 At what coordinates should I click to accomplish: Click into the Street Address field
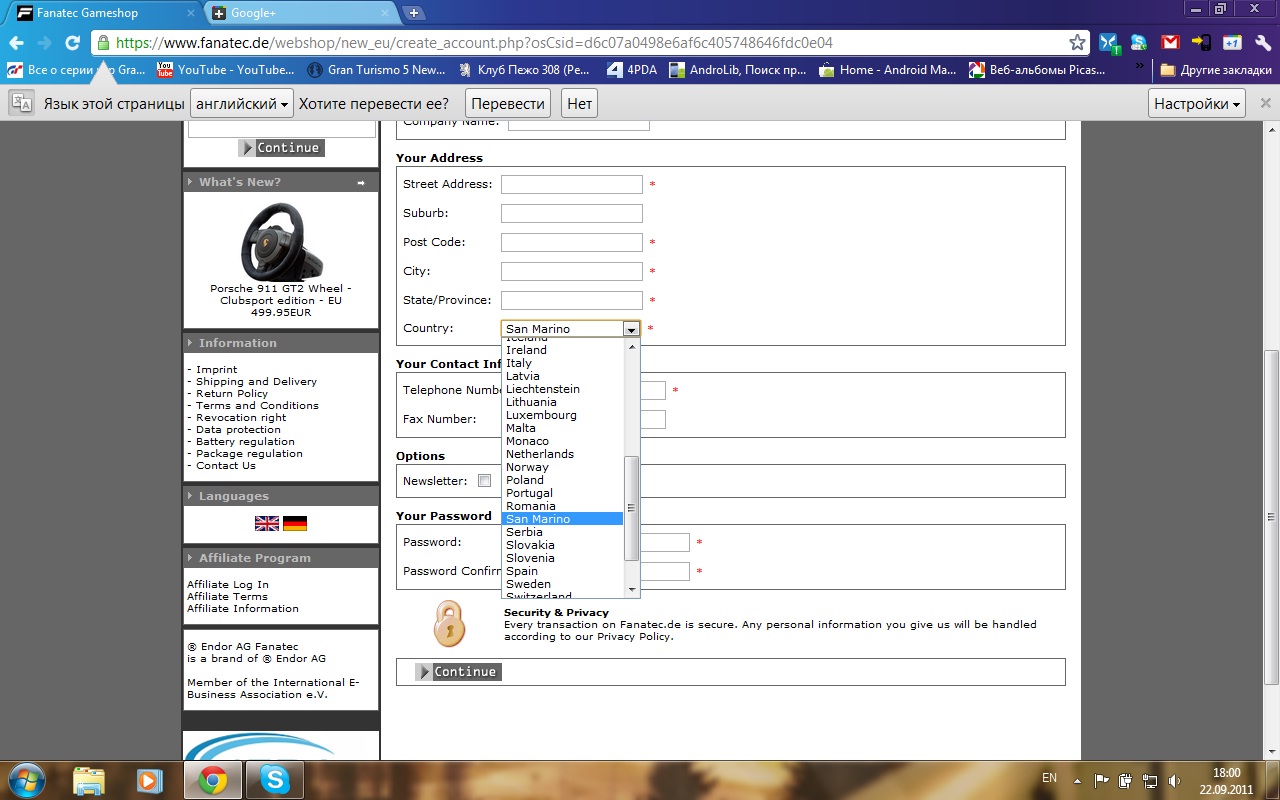pyautogui.click(x=571, y=184)
